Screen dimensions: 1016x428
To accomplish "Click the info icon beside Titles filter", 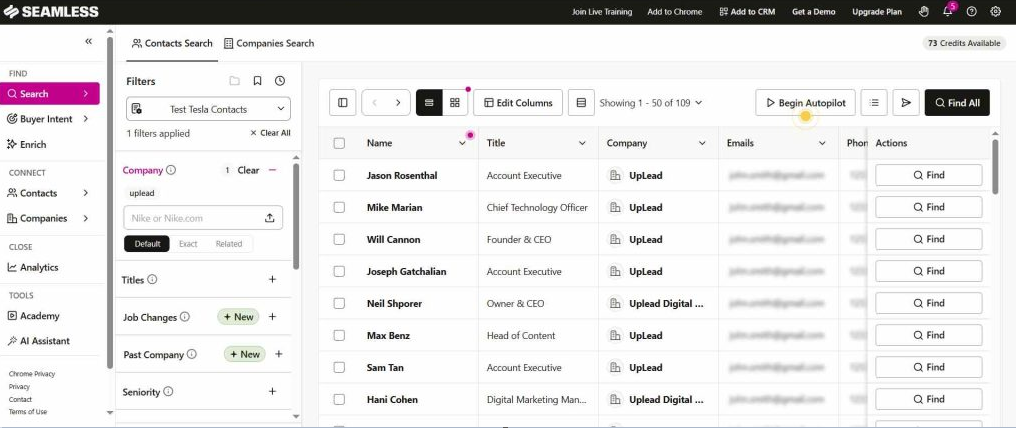I will pyautogui.click(x=152, y=279).
